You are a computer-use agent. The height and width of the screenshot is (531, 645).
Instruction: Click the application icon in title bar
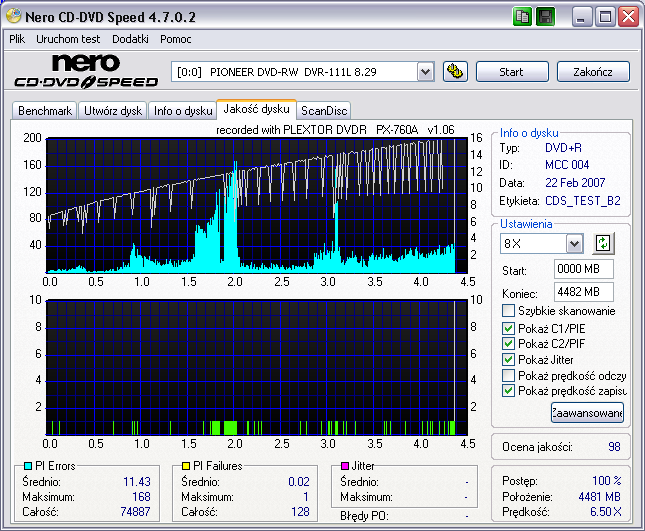coord(14,16)
